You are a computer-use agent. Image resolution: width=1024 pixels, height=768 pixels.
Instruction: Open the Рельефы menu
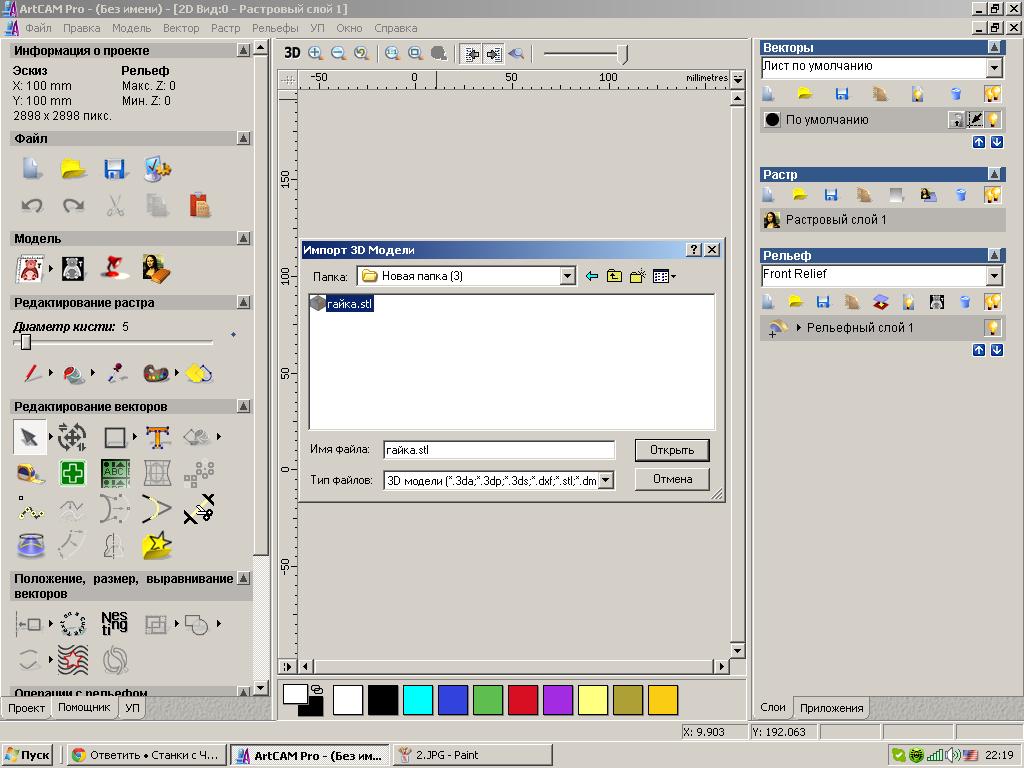[275, 28]
